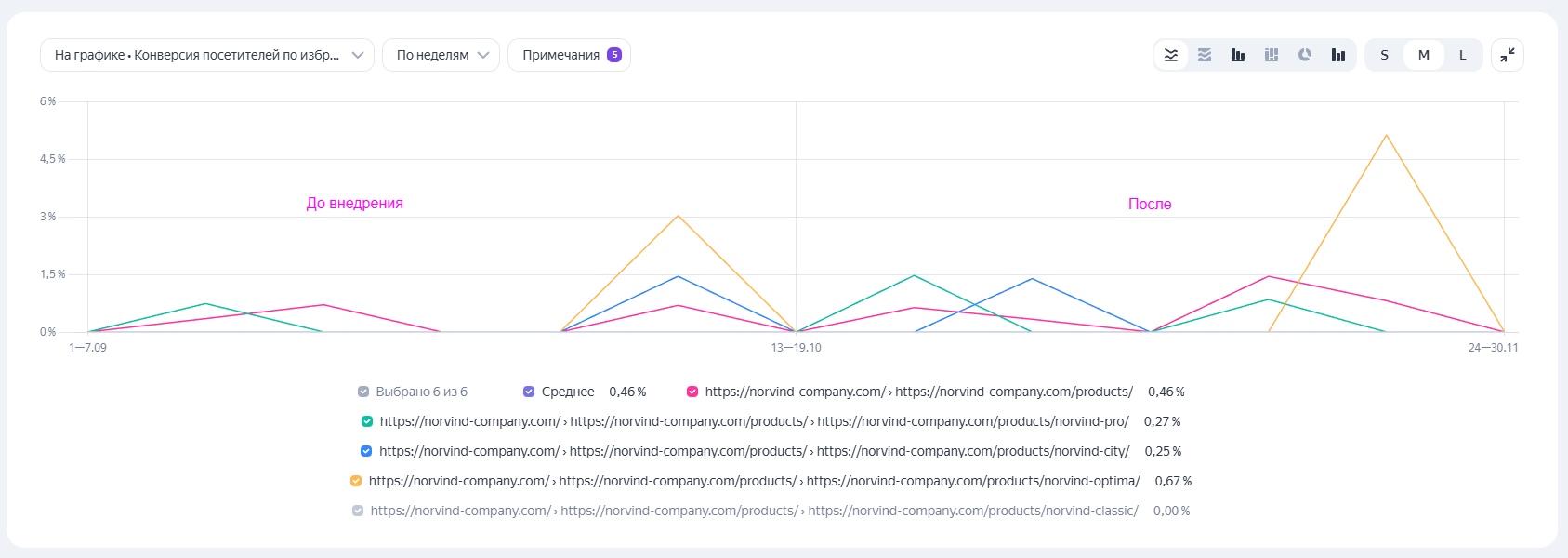The image size is (1568, 558).
Task: Open the 'По неделям' grouping dropdown
Action: click(441, 55)
